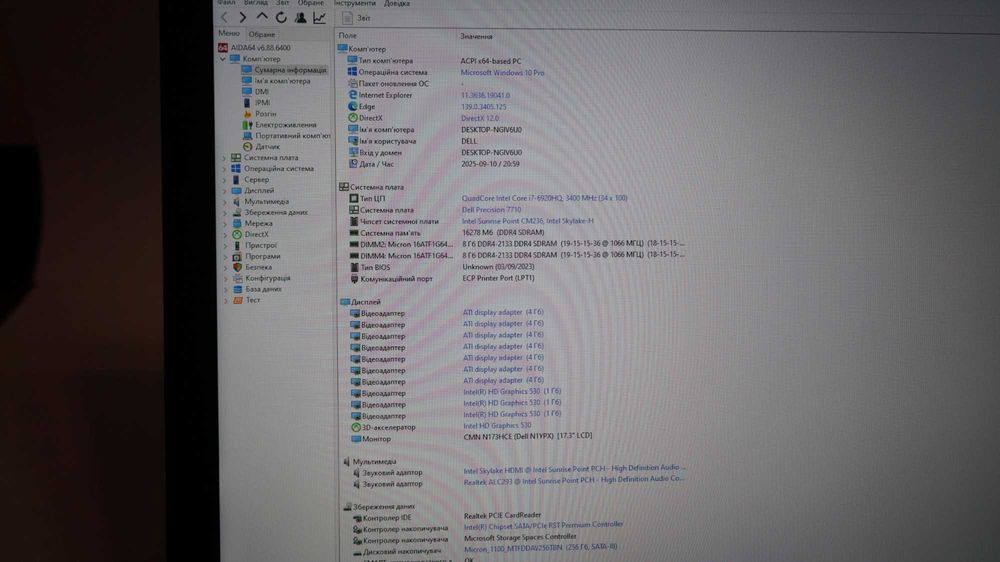This screenshot has height=562, width=1000.
Task: Open the Довідка menu
Action: (397, 3)
